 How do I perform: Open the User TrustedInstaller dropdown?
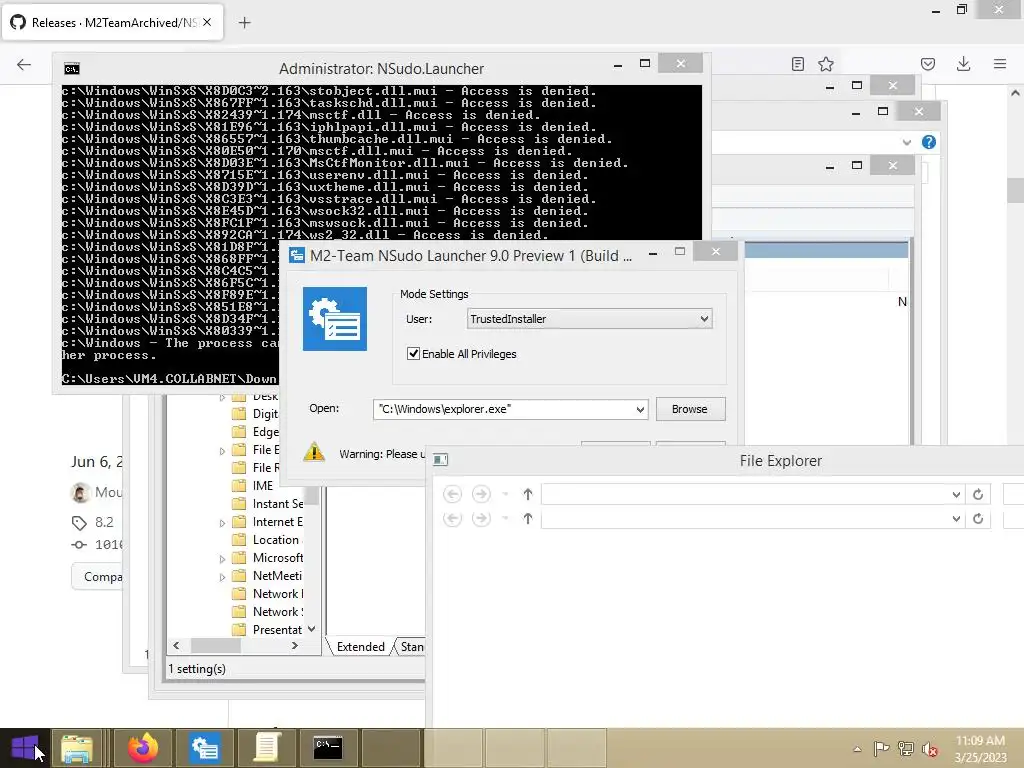tap(590, 319)
